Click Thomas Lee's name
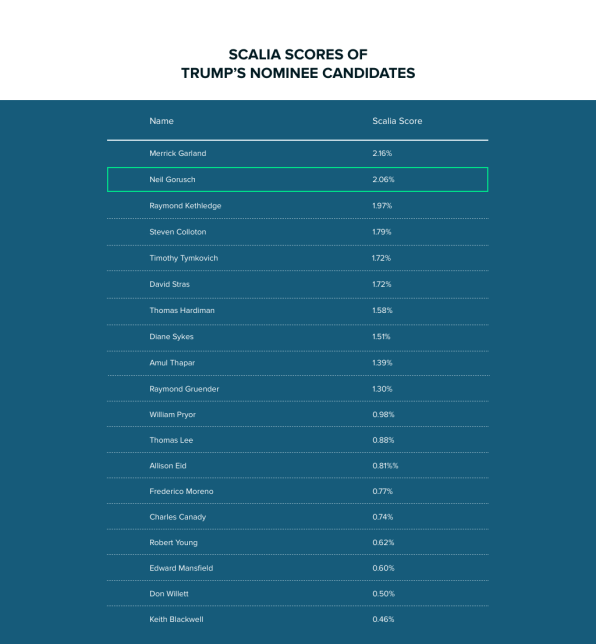 tap(171, 440)
